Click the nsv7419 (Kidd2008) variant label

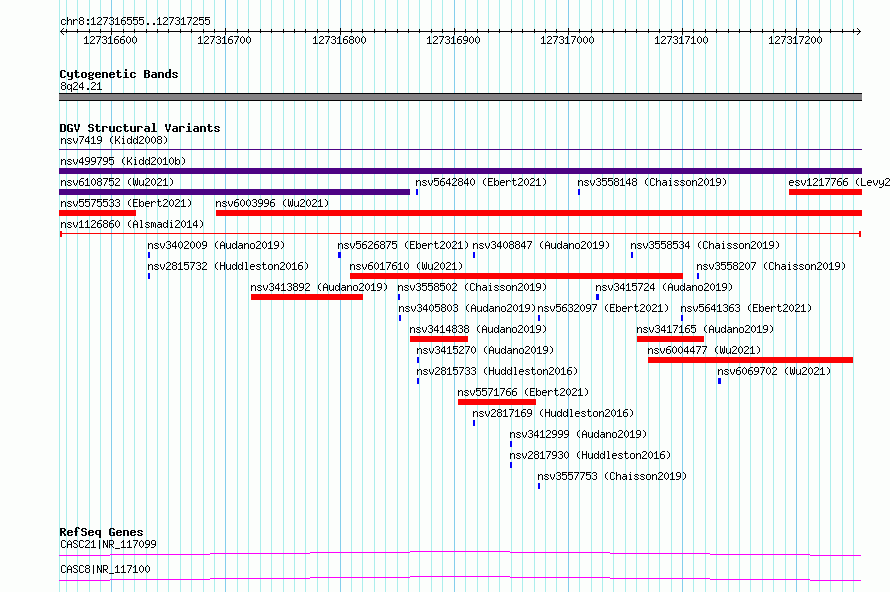click(114, 140)
